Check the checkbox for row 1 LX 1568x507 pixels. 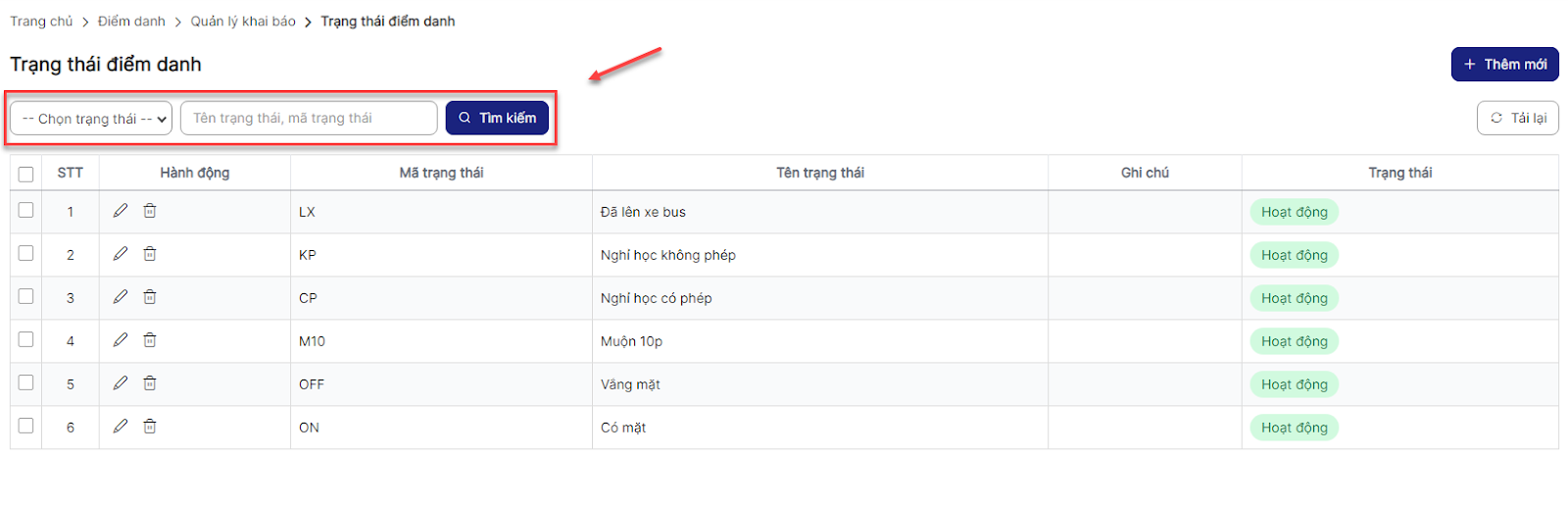(26, 210)
